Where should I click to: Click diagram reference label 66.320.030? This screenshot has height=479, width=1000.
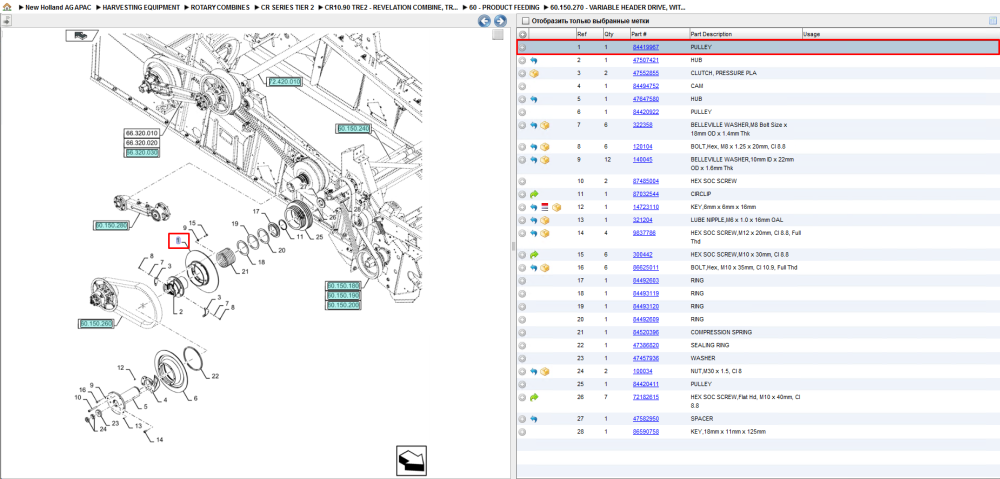click(x=142, y=153)
